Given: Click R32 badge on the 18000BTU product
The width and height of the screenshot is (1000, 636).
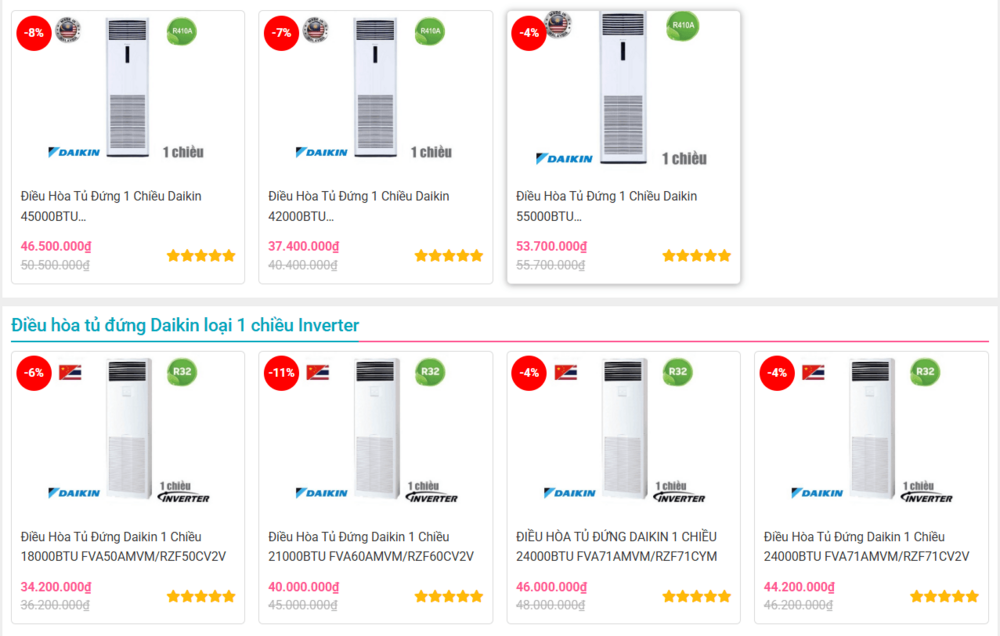Looking at the screenshot, I should 182,372.
